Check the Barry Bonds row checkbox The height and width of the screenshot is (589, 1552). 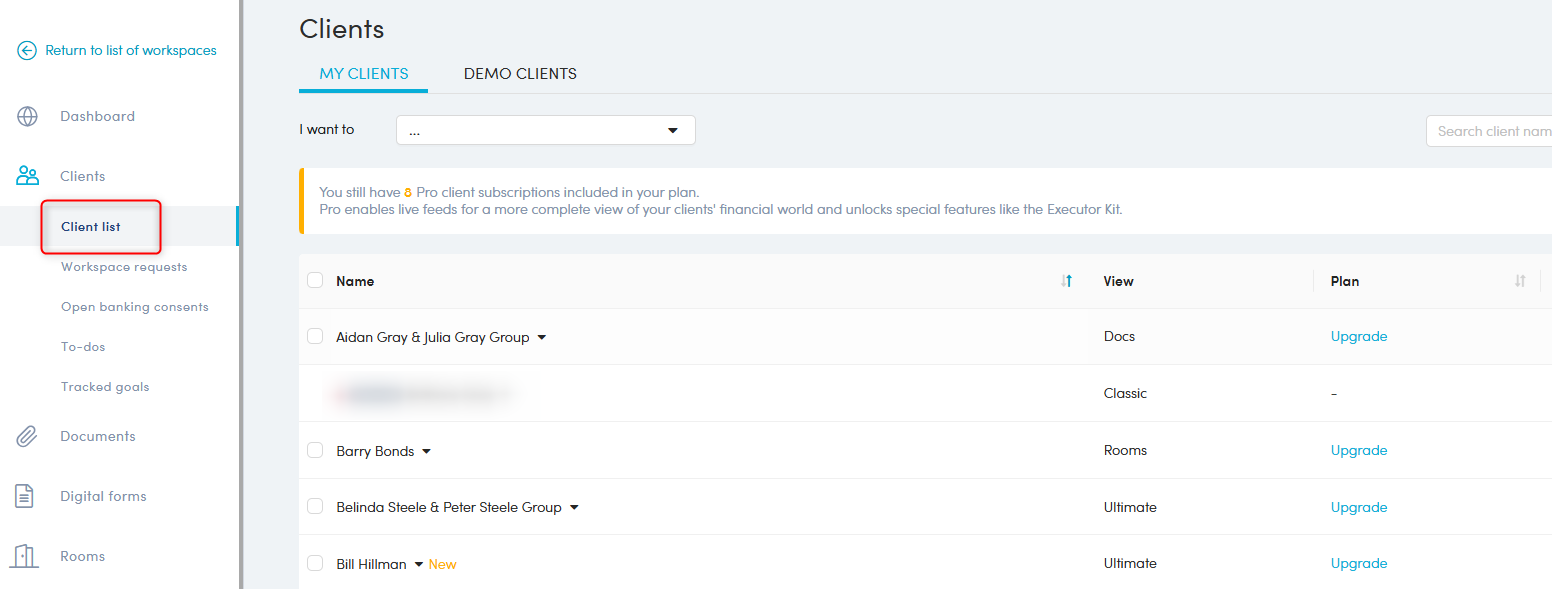click(315, 451)
